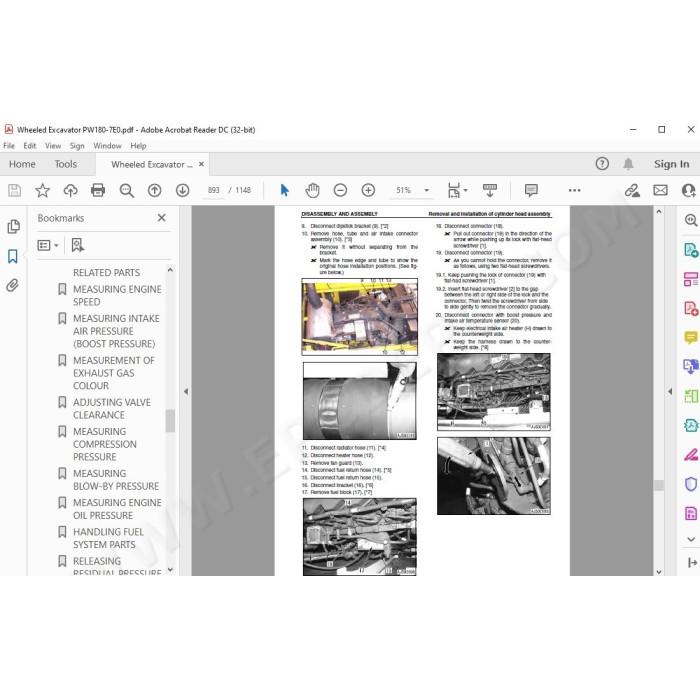Open Export PDF tool in right pane
Image resolution: width=700 pixels, height=700 pixels.
pyautogui.click(x=691, y=250)
